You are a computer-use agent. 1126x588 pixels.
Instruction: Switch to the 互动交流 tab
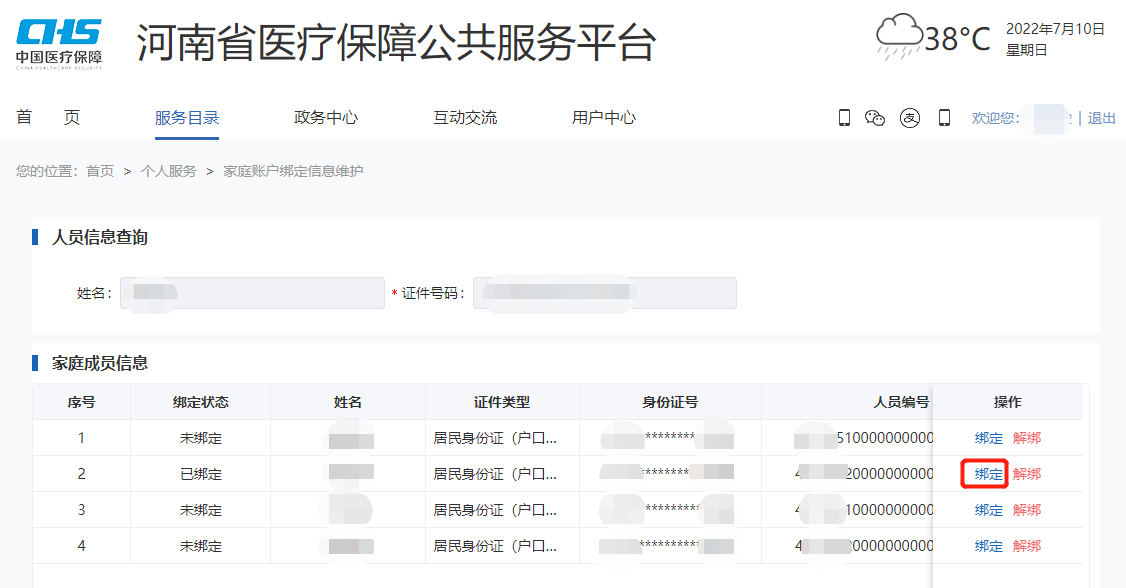coord(463,117)
